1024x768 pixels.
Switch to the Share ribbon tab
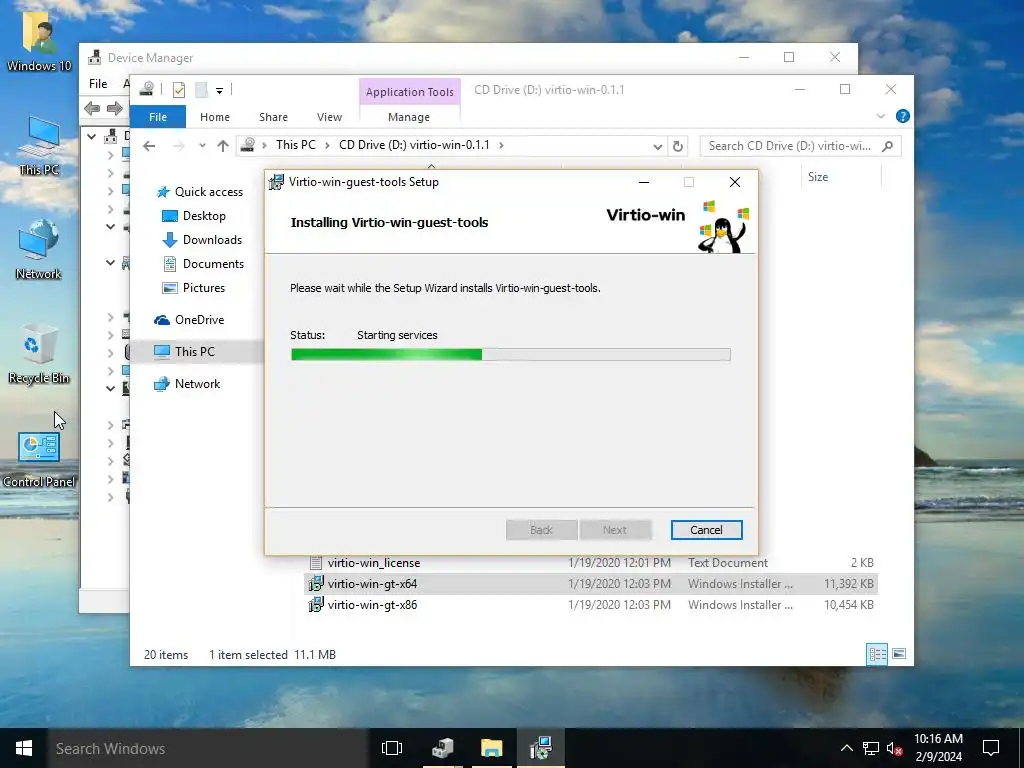(x=273, y=117)
